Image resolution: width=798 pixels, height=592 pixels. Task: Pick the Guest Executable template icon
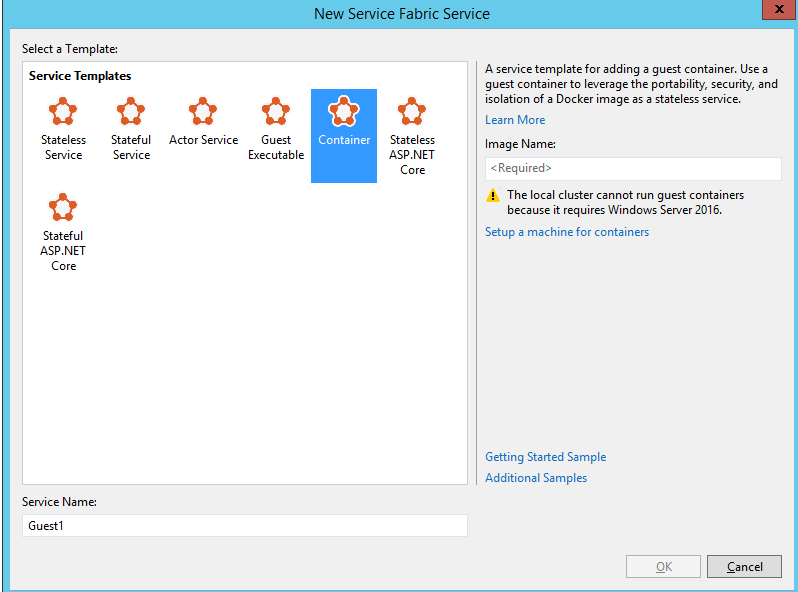(276, 111)
